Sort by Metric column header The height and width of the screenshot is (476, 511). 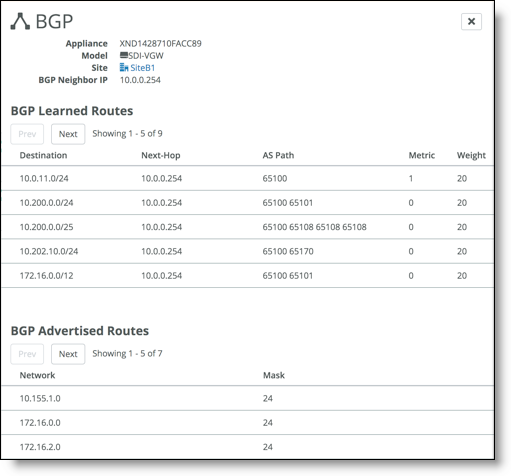click(x=422, y=155)
